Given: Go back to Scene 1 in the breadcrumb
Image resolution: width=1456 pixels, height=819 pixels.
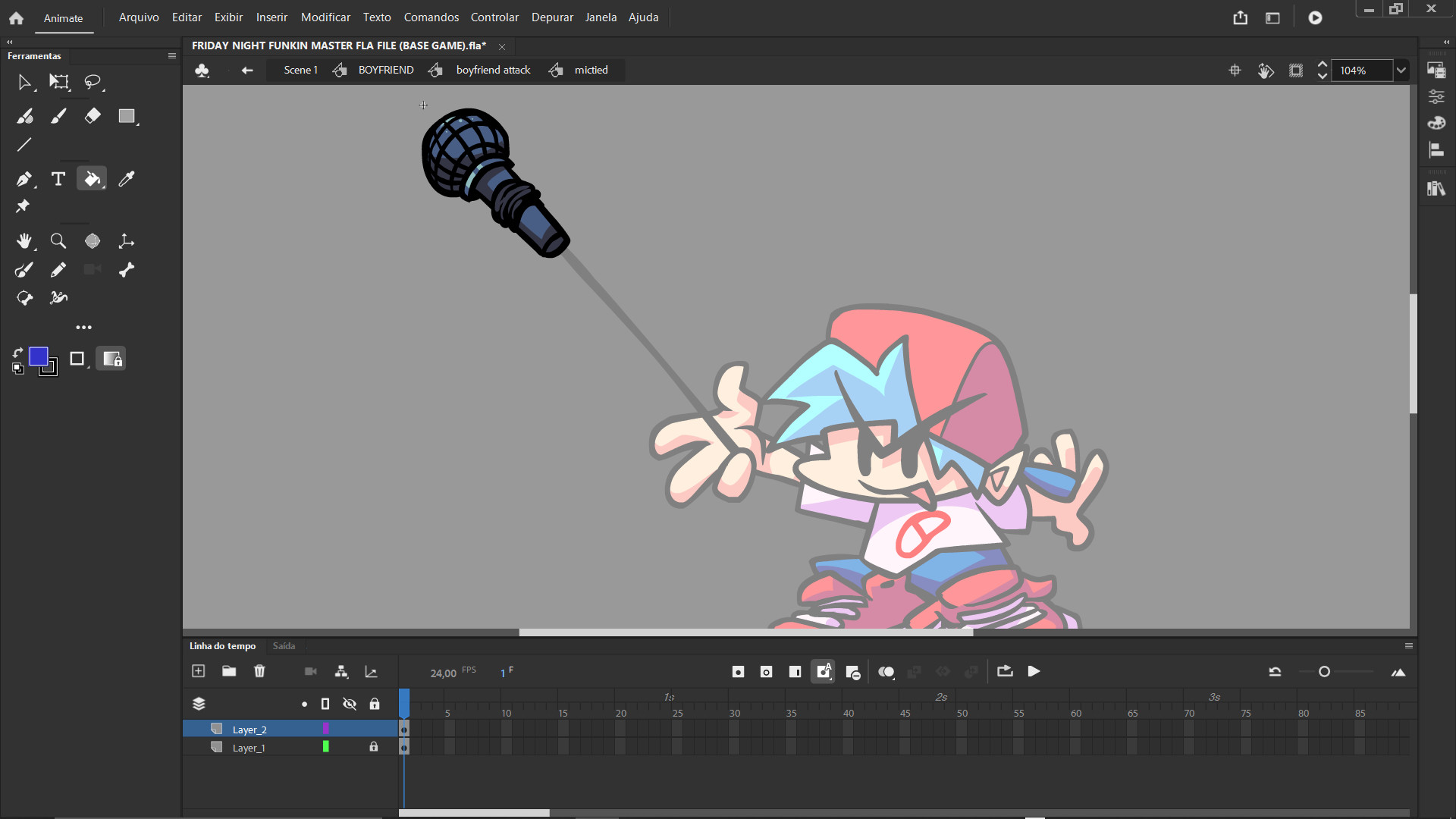Looking at the screenshot, I should point(300,69).
